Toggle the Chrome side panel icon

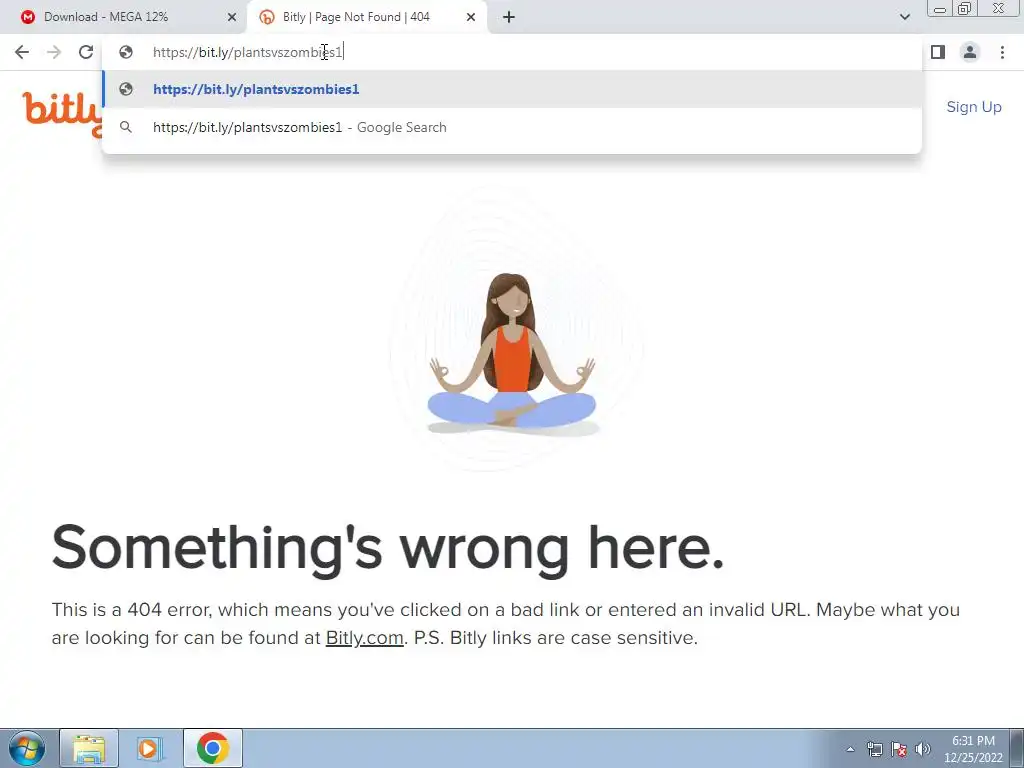tap(938, 52)
